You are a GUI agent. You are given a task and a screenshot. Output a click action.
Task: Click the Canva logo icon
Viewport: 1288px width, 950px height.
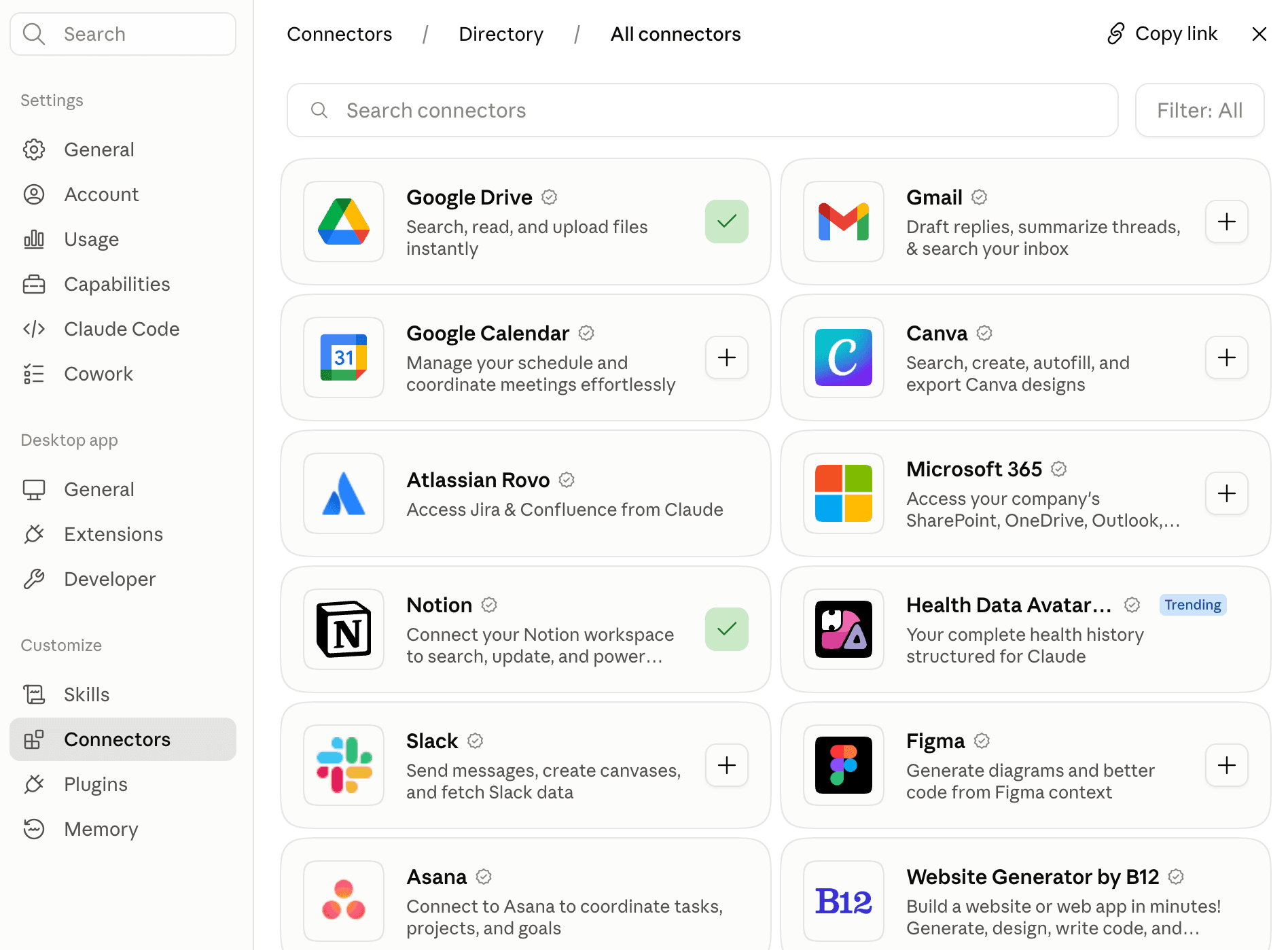pyautogui.click(x=844, y=357)
